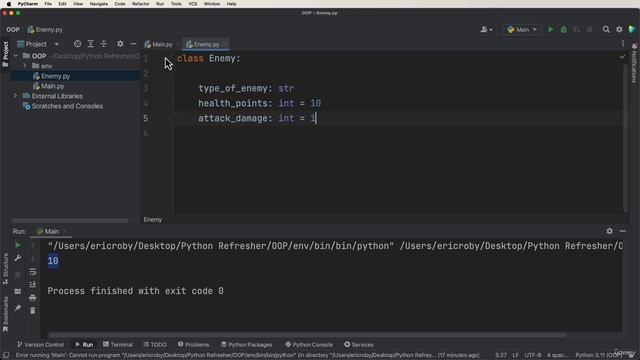Hide the Run panel with minus icon
640x360 pixels.
click(x=622, y=231)
